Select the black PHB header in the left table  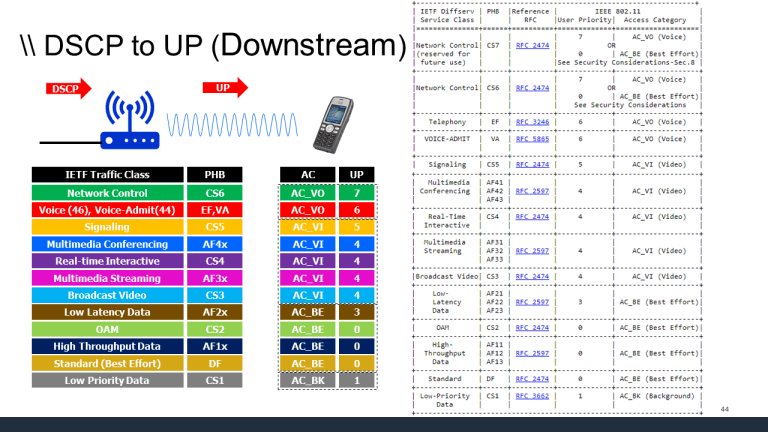pyautogui.click(x=215, y=175)
